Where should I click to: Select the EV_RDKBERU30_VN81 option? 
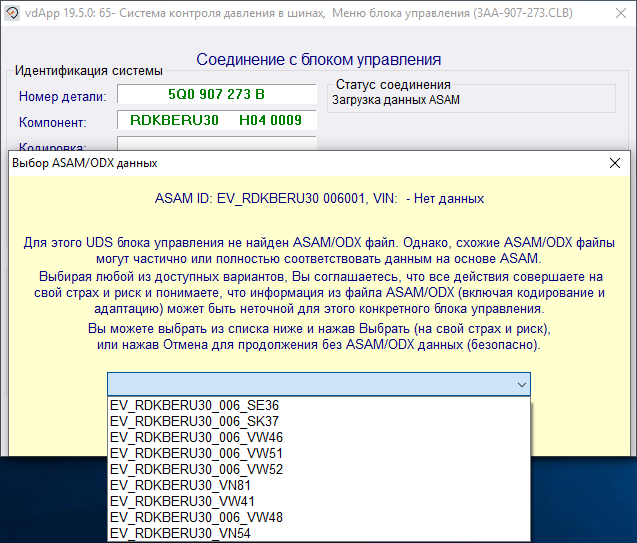(182, 485)
